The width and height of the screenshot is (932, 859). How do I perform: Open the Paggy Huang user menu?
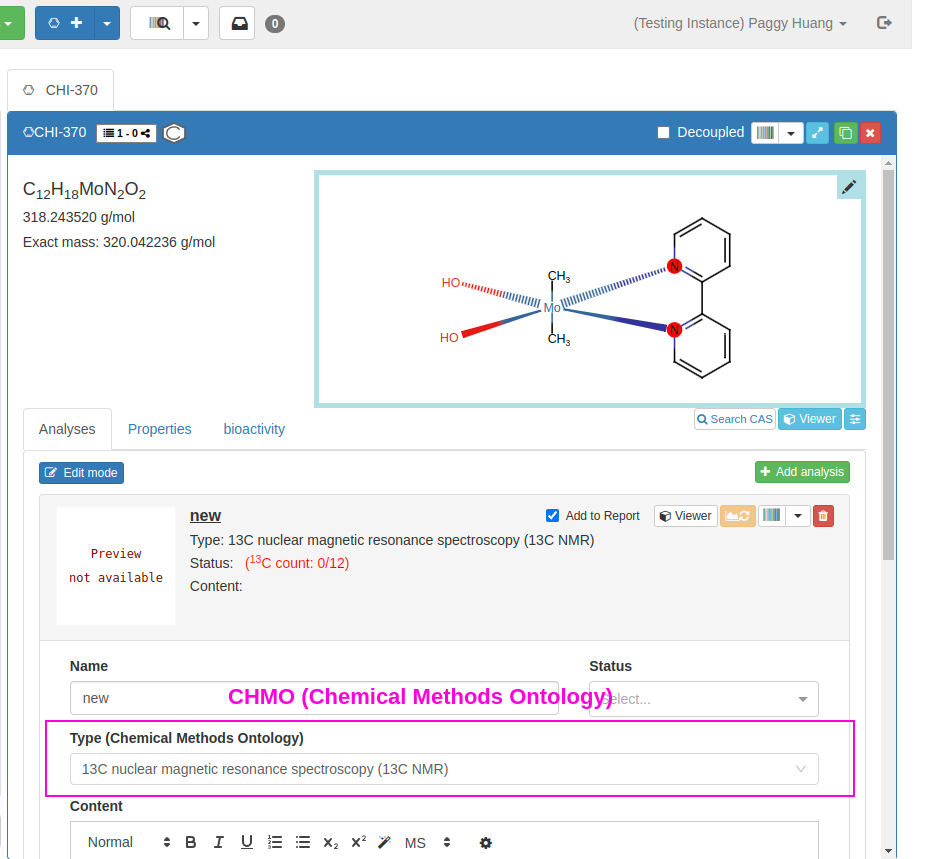[740, 23]
